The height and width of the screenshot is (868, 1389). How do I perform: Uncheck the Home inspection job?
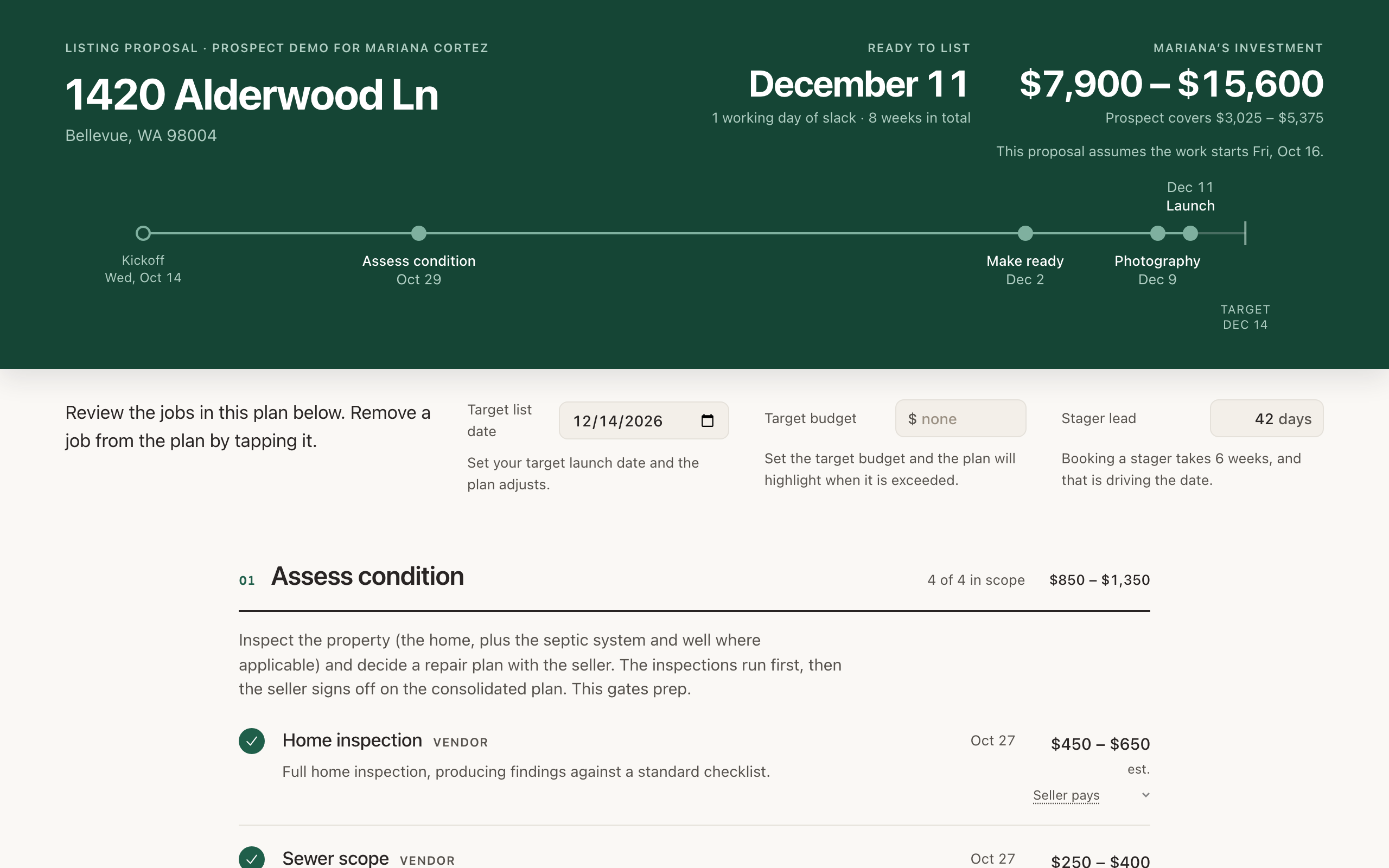coord(251,741)
